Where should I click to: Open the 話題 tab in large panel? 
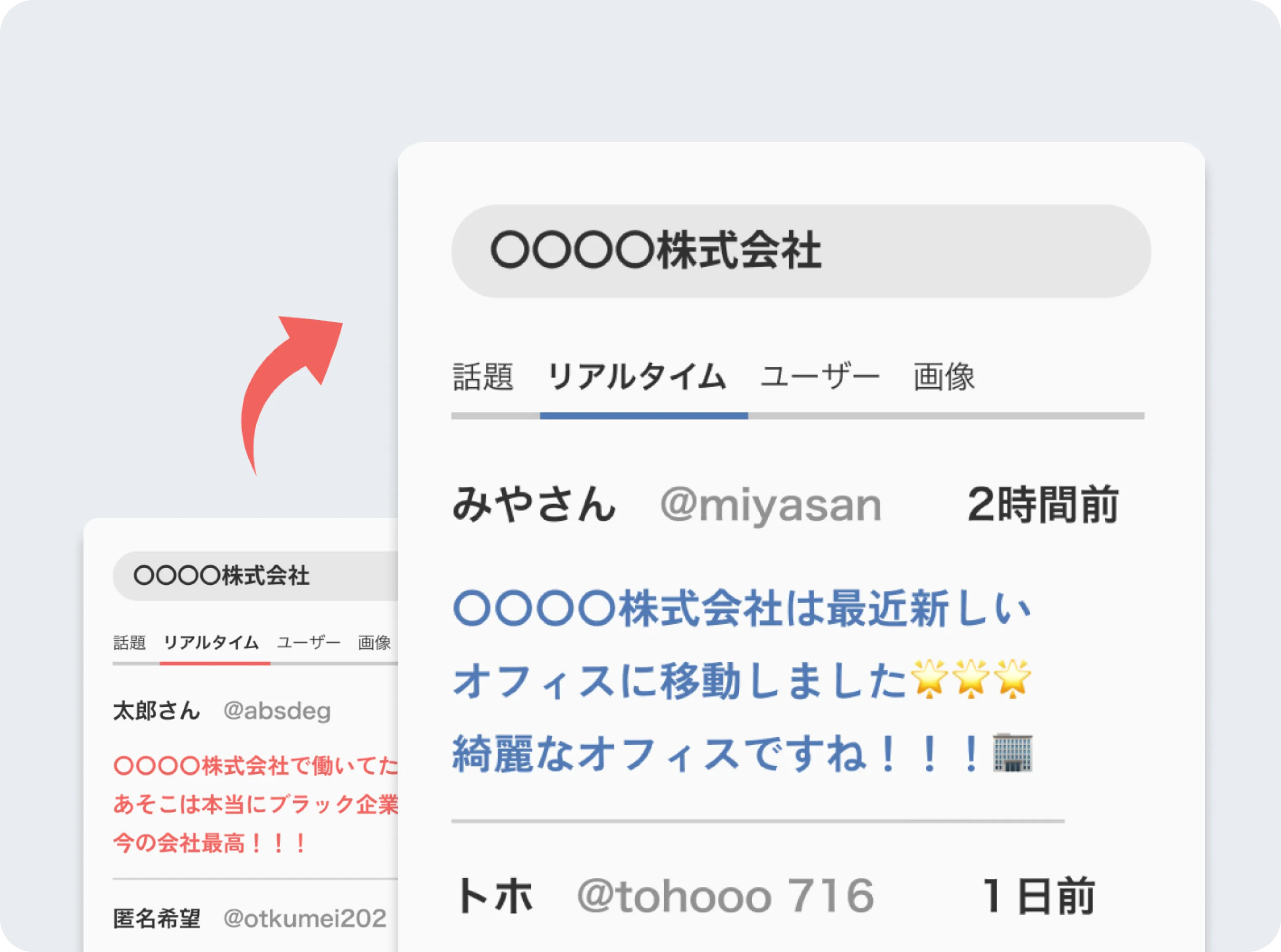[x=483, y=377]
